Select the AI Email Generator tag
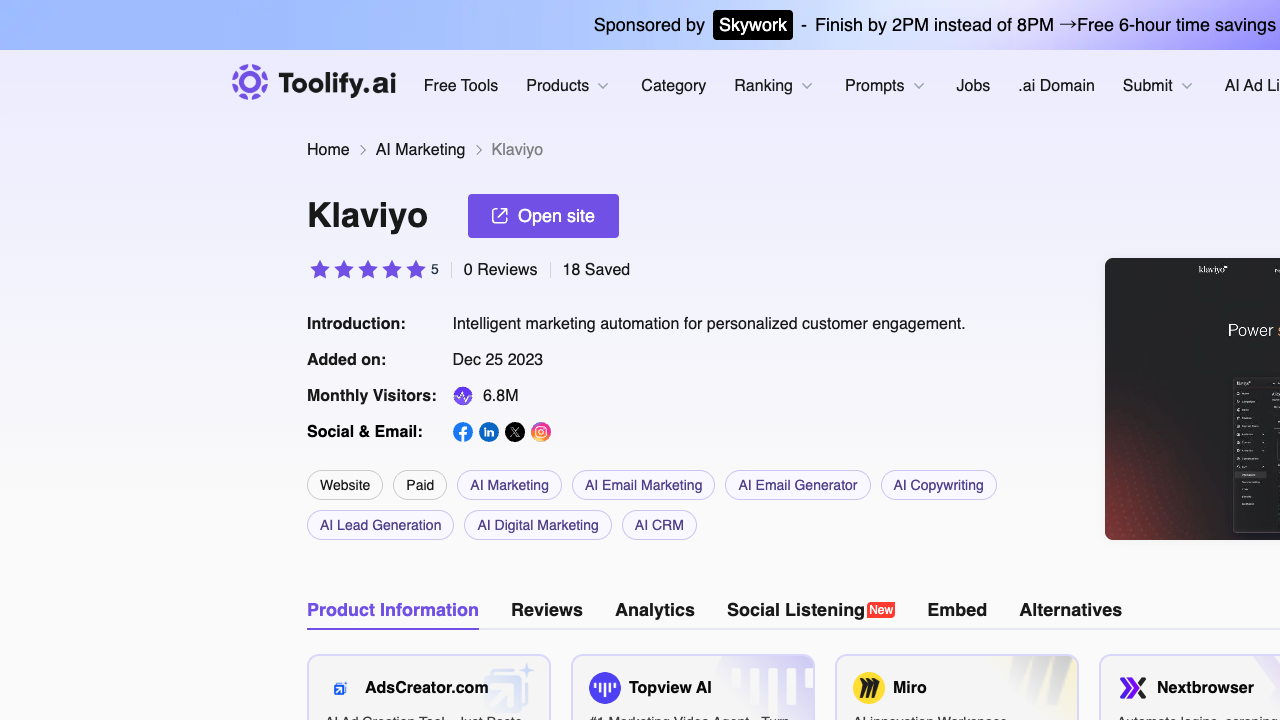 798,485
